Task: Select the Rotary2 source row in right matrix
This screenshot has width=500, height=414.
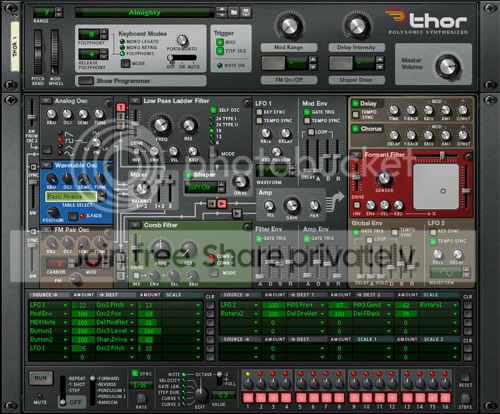Action: coord(239,314)
